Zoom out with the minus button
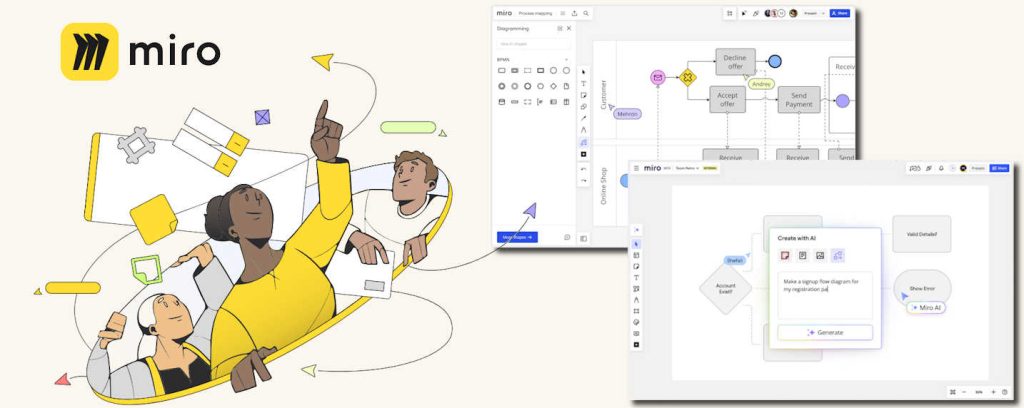 (x=965, y=392)
